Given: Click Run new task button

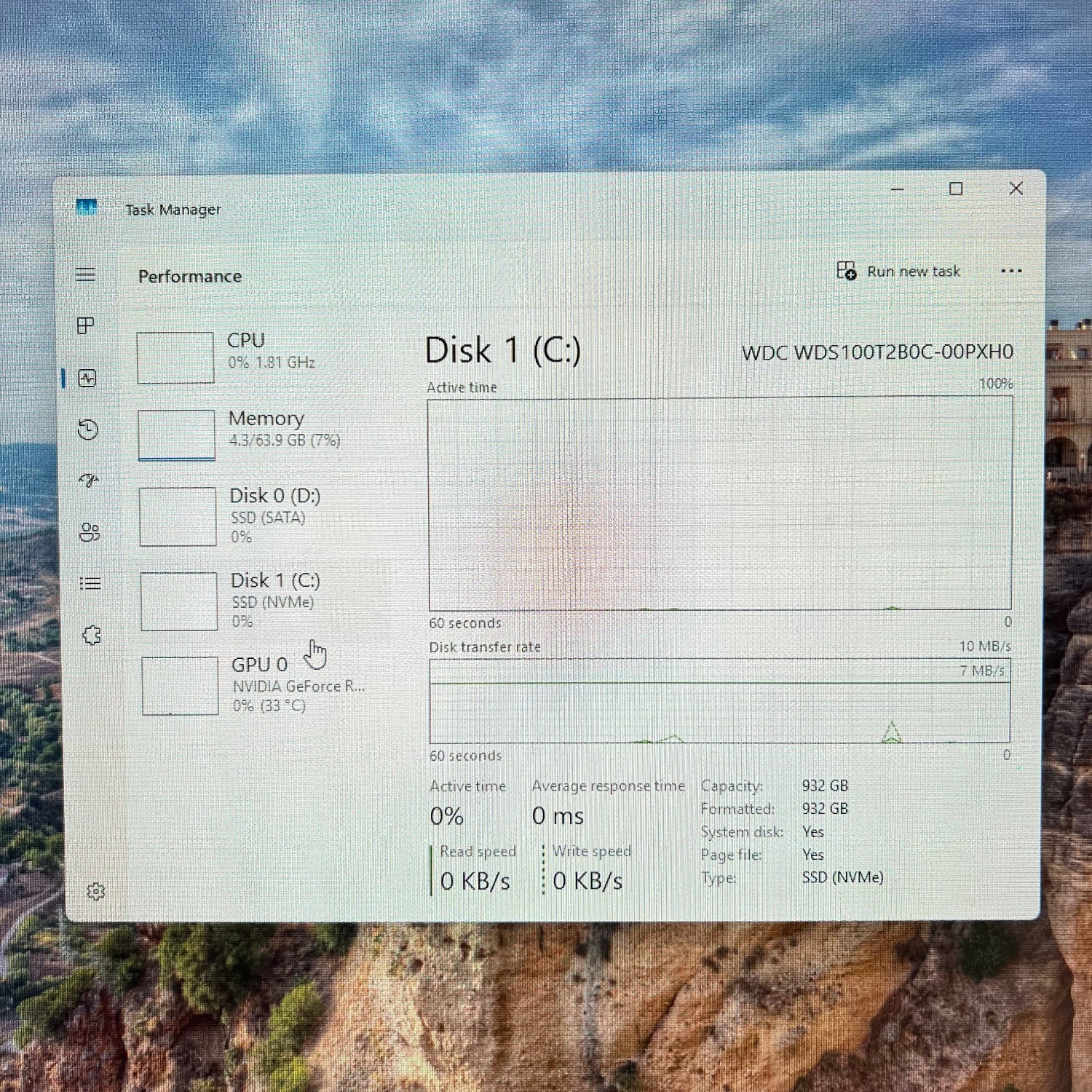Looking at the screenshot, I should pos(898,272).
